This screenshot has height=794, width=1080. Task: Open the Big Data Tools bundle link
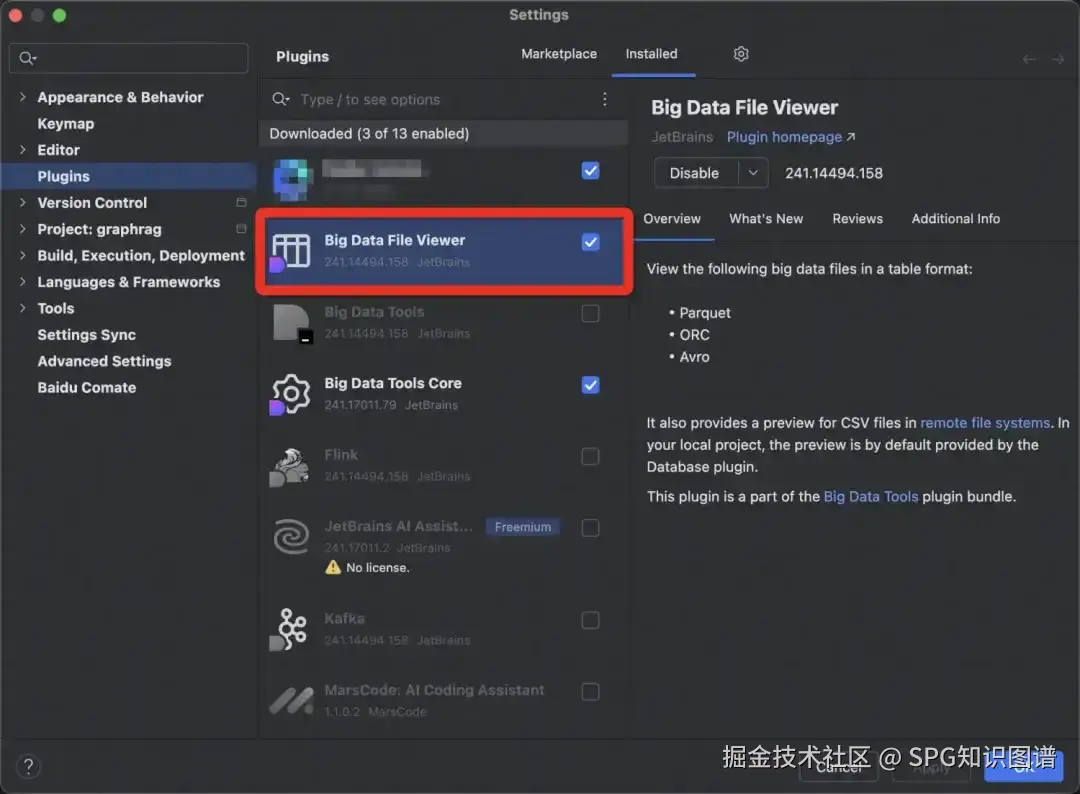click(871, 497)
